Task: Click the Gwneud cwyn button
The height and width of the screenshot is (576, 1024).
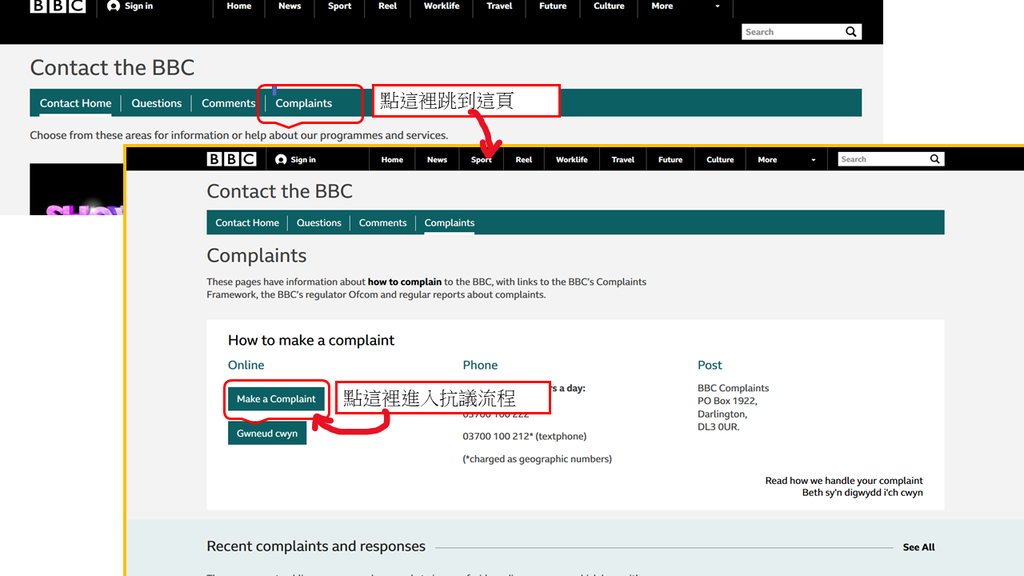Action: tap(267, 433)
